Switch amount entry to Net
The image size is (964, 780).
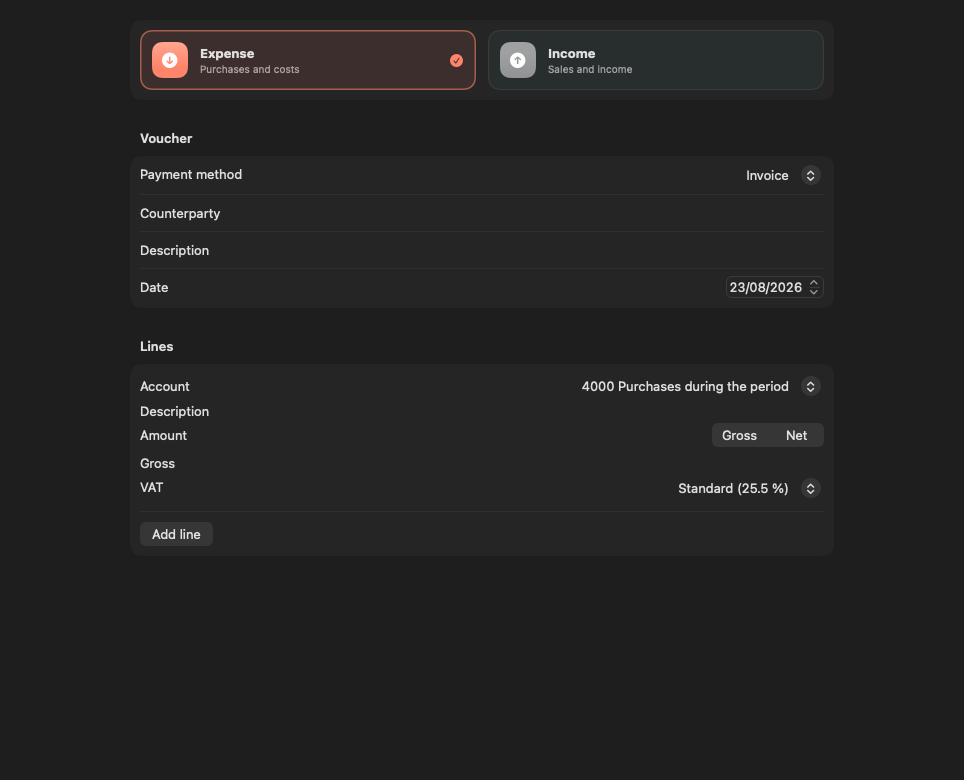[796, 435]
